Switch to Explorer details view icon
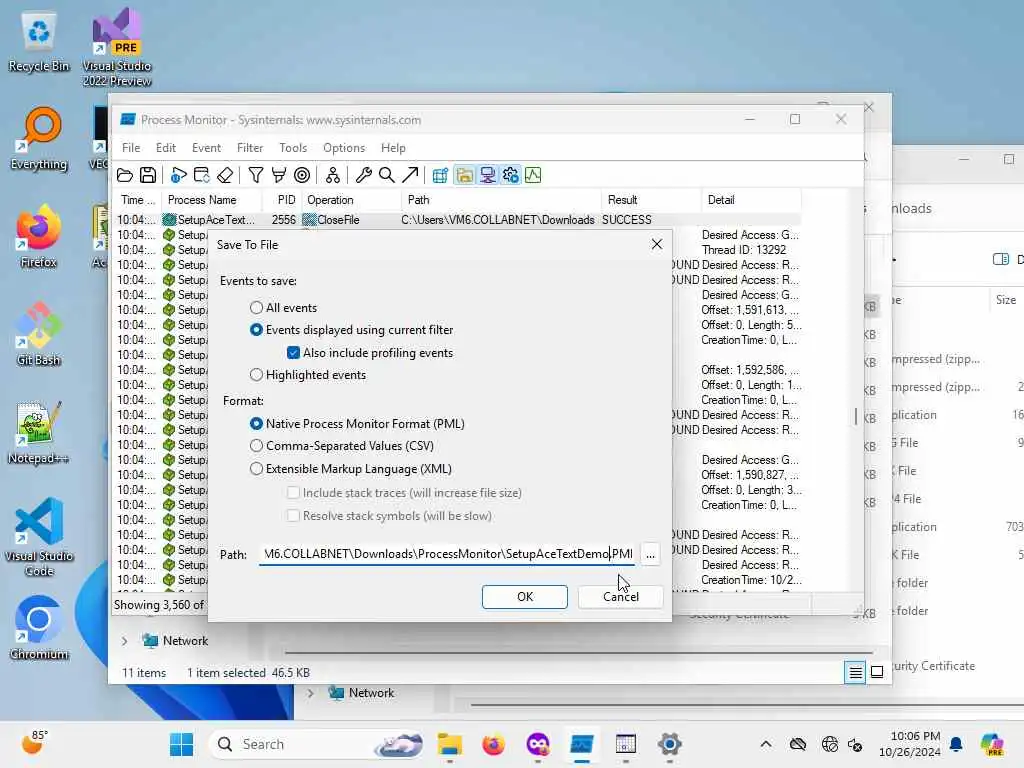The image size is (1024, 768). click(x=855, y=672)
